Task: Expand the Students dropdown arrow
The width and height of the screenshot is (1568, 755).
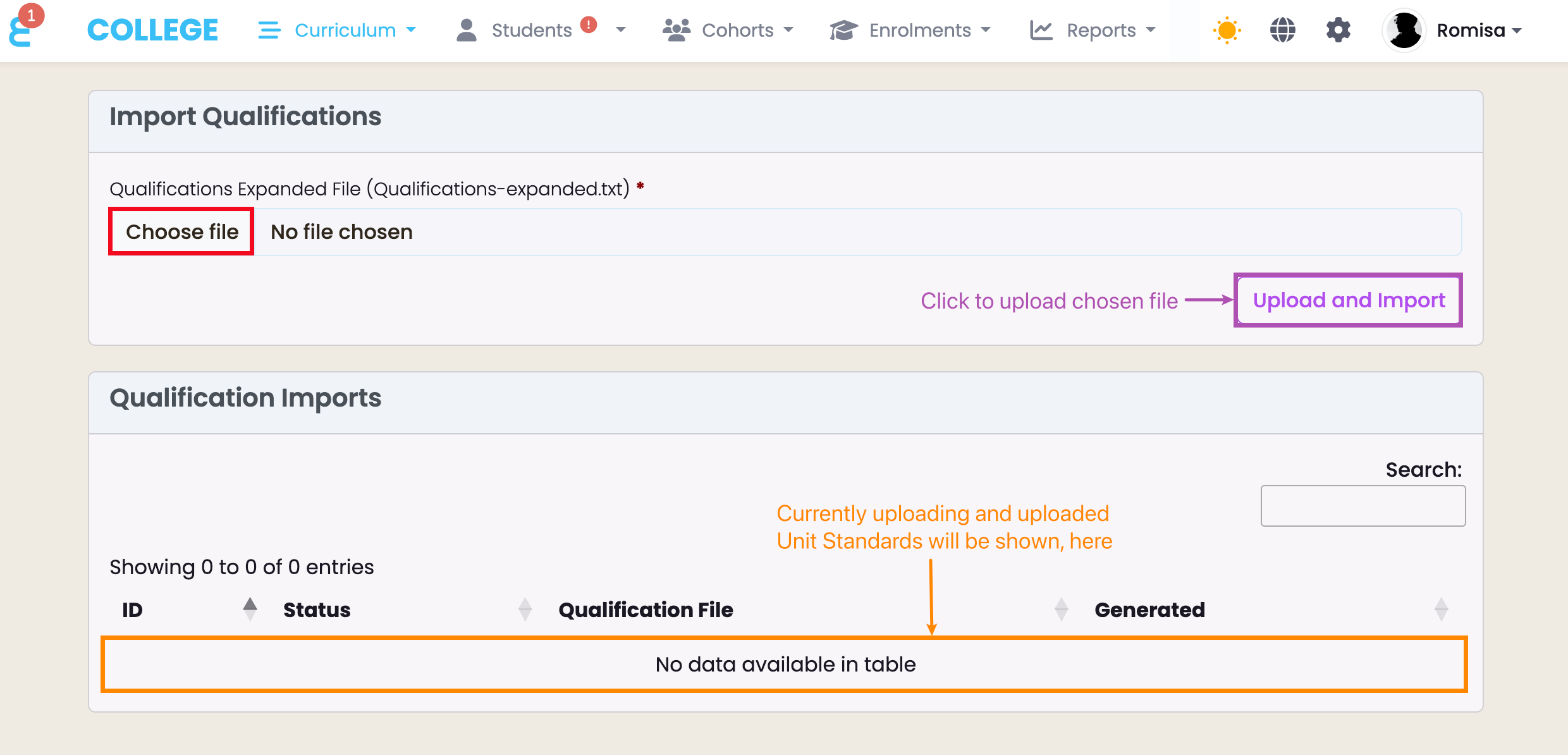Action: pyautogui.click(x=621, y=30)
